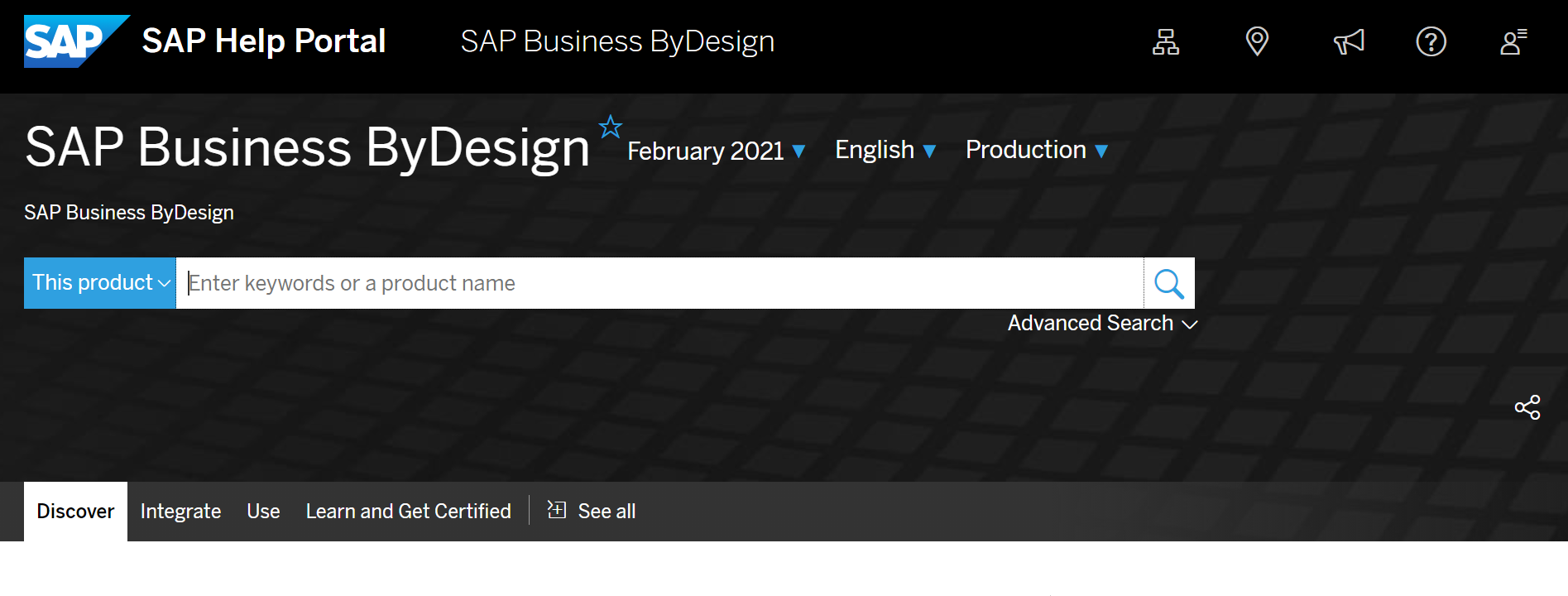Expand the This product search scope

tap(100, 283)
